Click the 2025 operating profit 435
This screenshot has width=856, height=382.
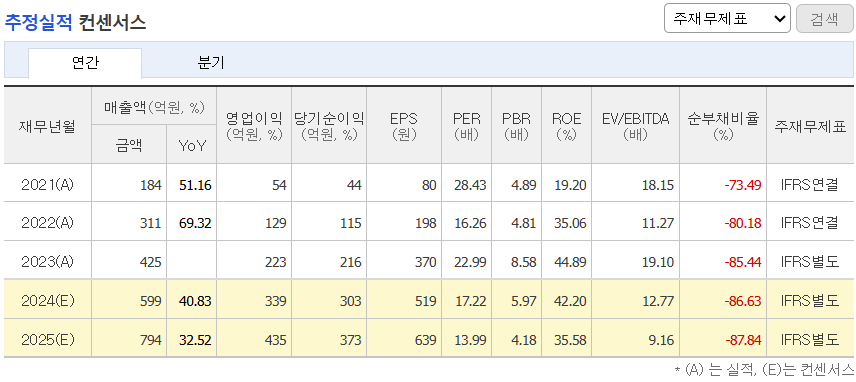pyautogui.click(x=276, y=341)
